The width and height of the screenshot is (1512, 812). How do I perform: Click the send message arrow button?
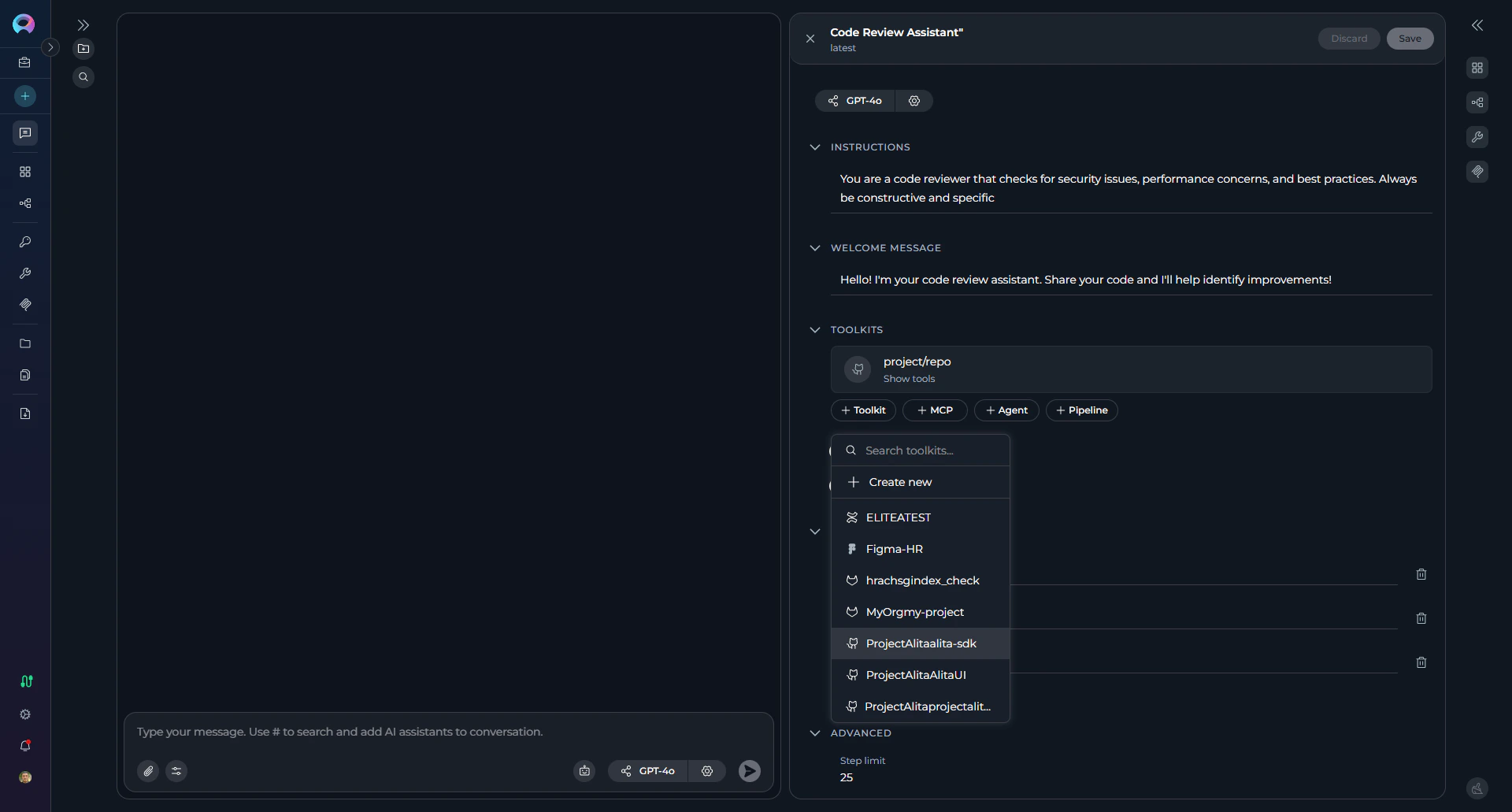[749, 771]
